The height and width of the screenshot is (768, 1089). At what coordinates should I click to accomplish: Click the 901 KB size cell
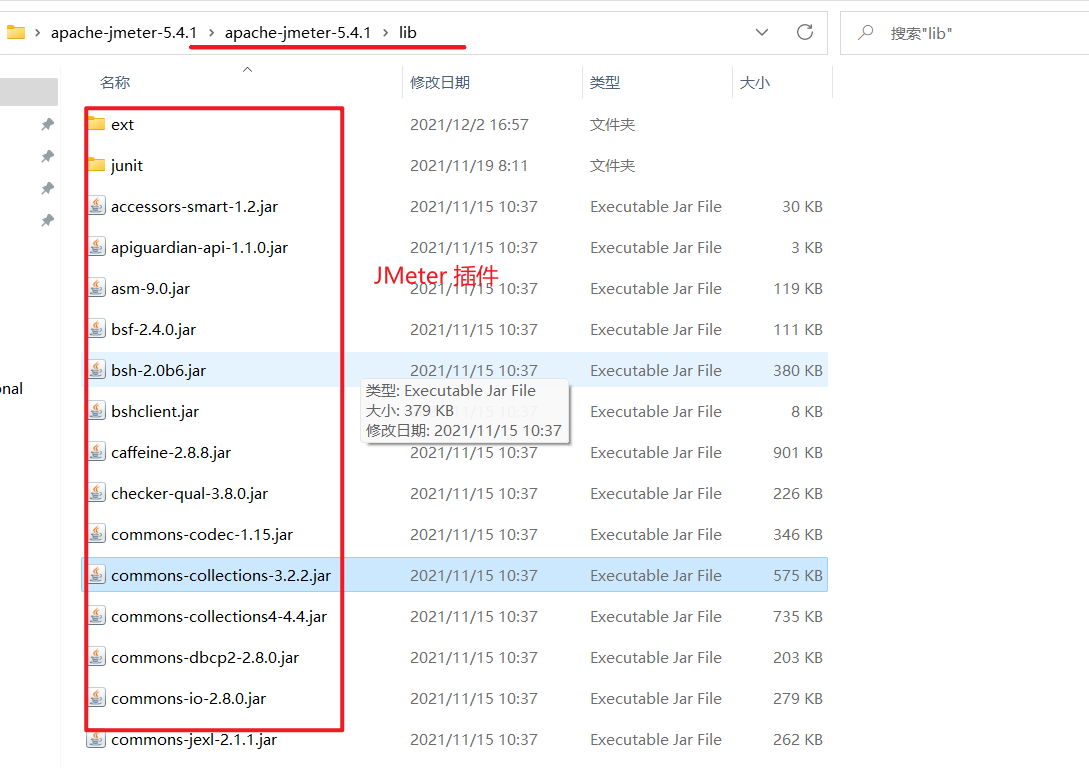(x=798, y=453)
